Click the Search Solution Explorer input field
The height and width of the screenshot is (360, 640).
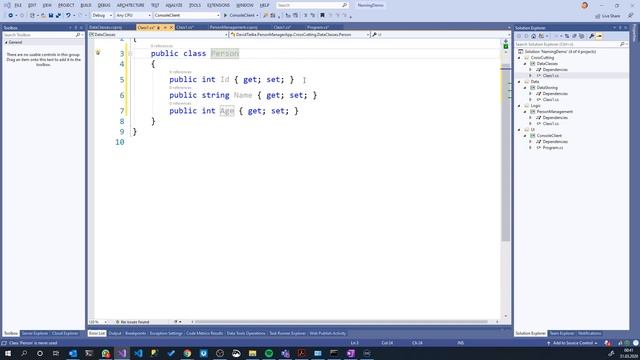[x=567, y=44]
